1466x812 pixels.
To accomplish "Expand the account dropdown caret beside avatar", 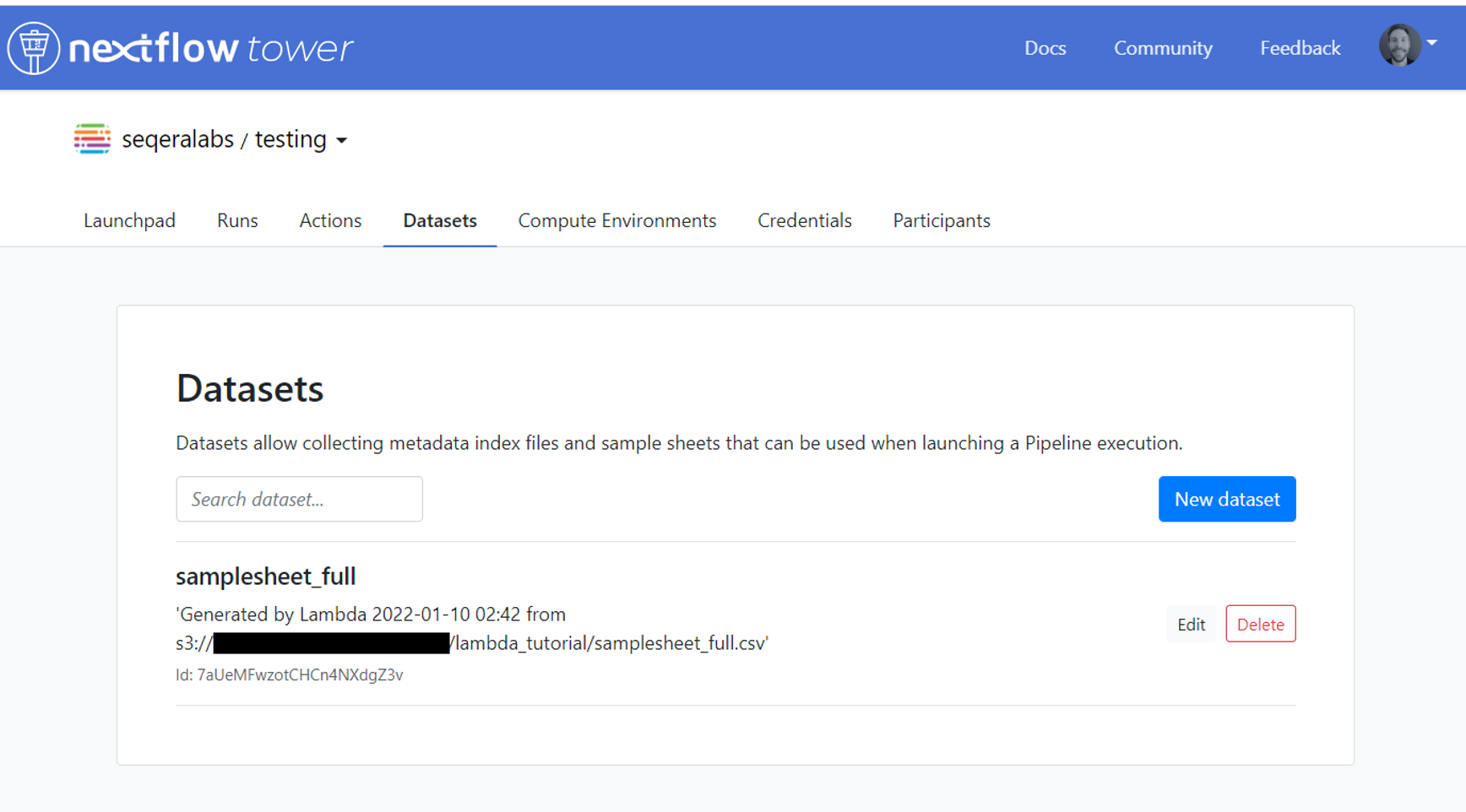I will [x=1432, y=43].
